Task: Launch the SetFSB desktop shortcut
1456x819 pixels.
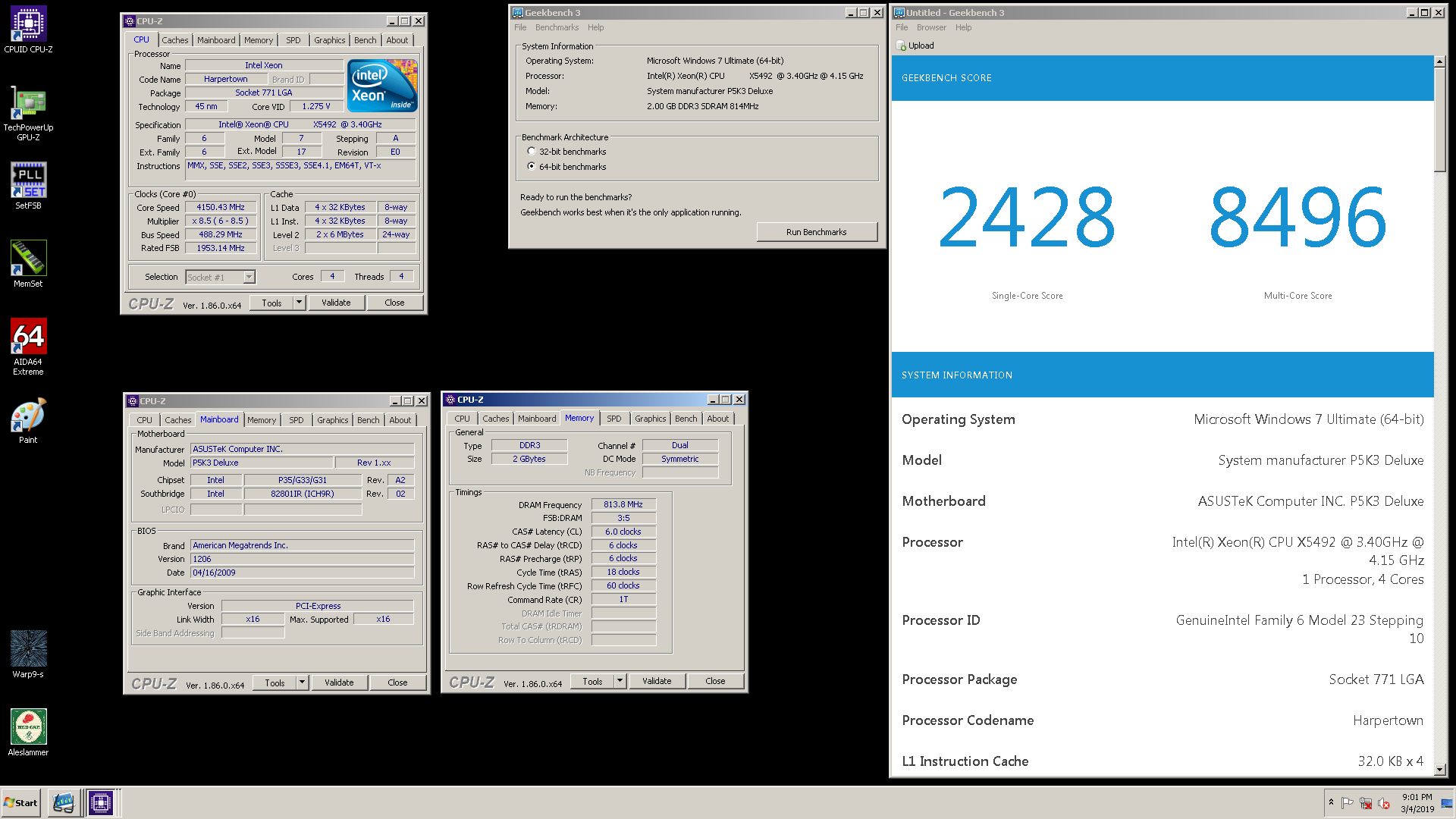Action: [28, 186]
